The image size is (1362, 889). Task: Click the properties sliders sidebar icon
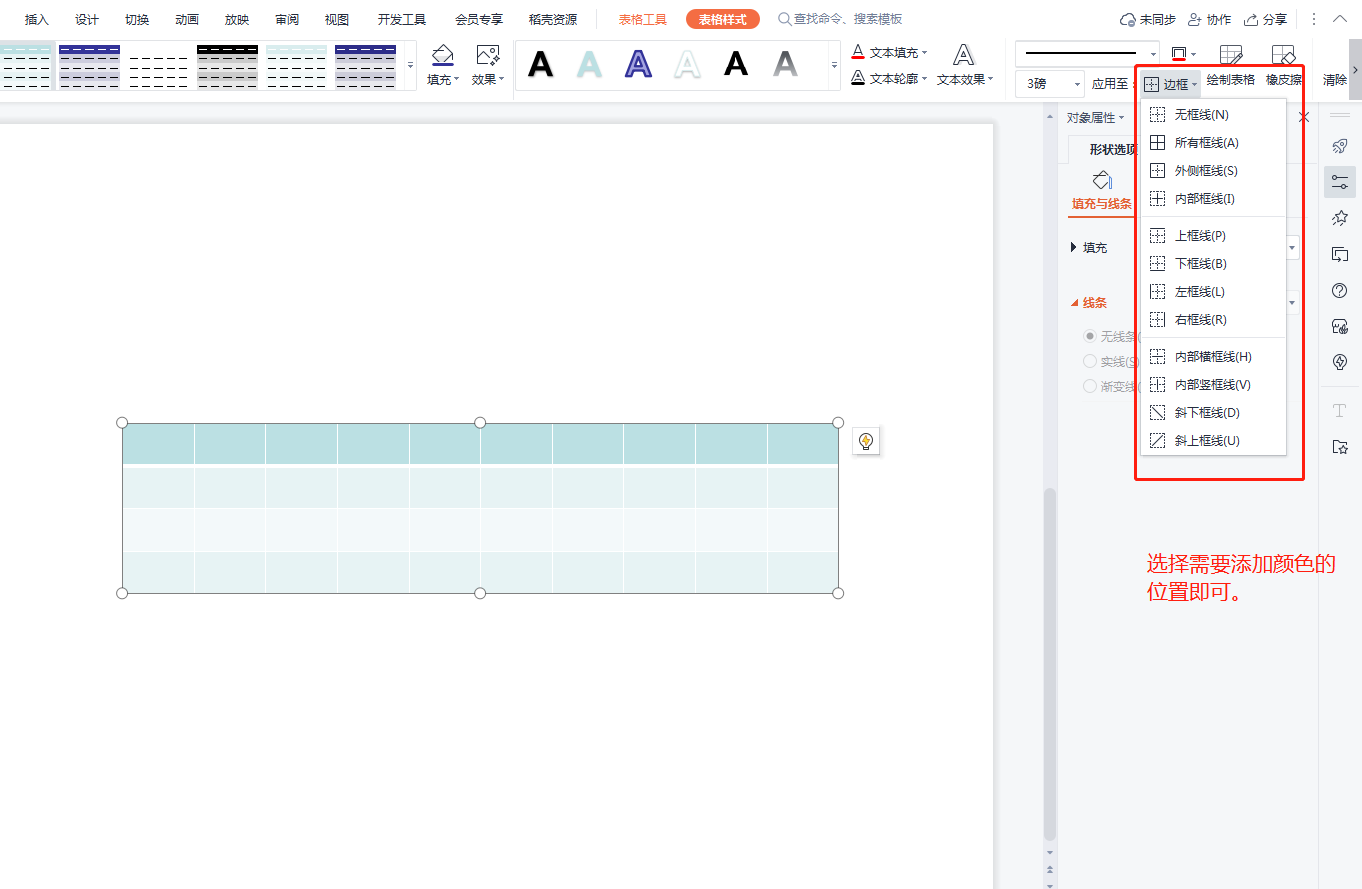pos(1340,182)
